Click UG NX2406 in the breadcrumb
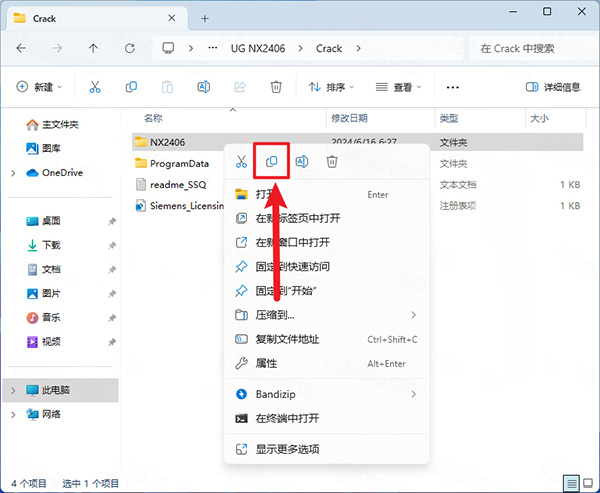The width and height of the screenshot is (600, 493). [258, 48]
